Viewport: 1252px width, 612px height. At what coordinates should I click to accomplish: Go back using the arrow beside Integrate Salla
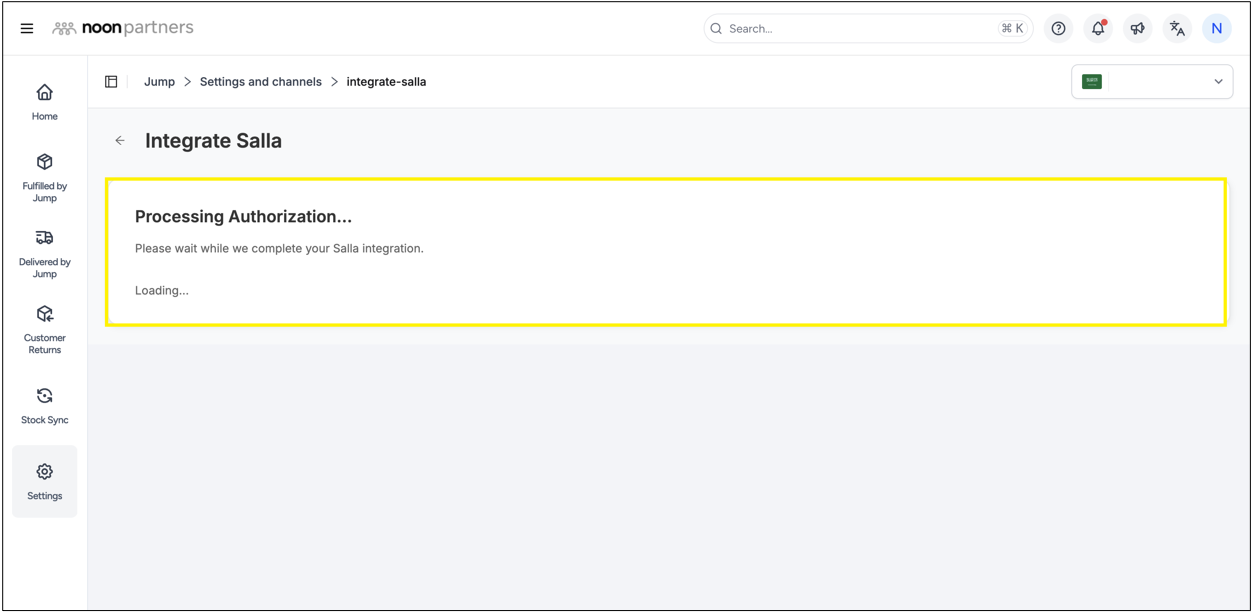120,141
